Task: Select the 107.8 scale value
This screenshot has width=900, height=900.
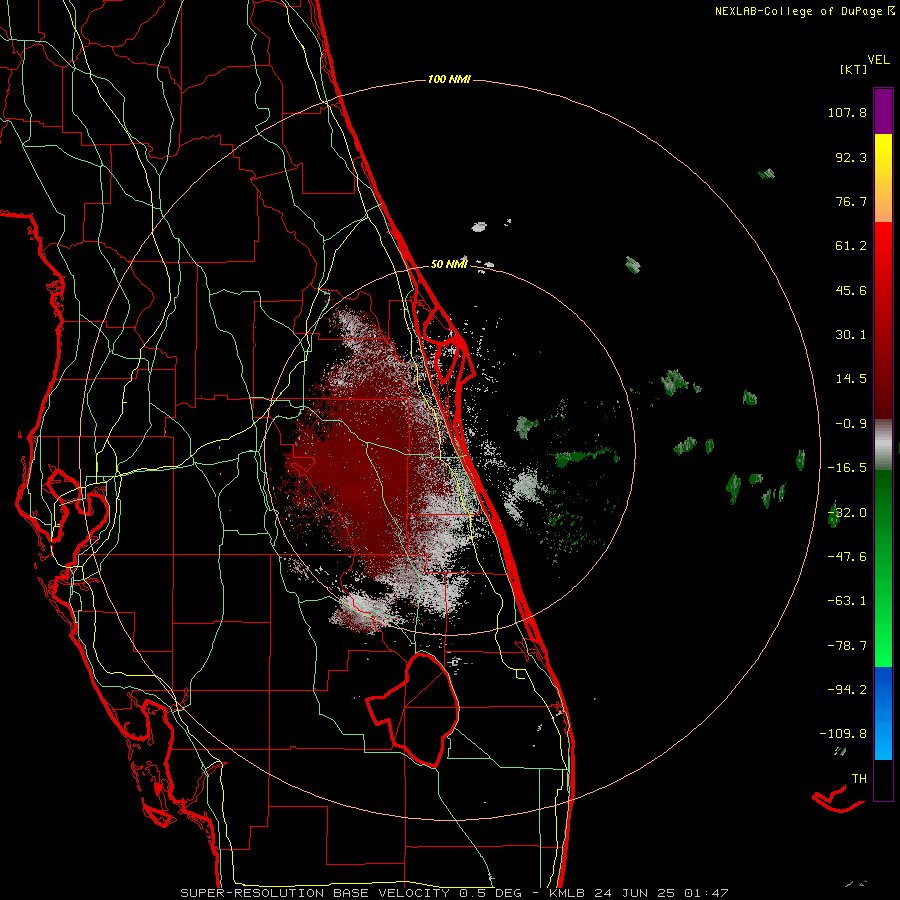Action: pos(847,112)
